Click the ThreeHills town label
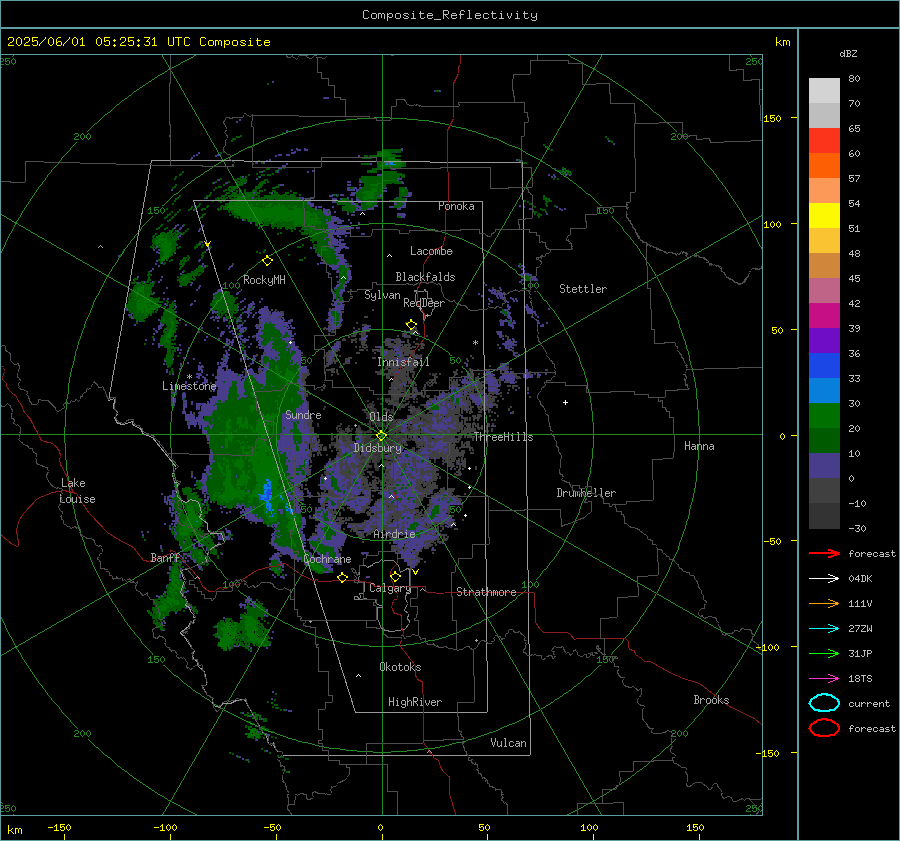 click(503, 437)
